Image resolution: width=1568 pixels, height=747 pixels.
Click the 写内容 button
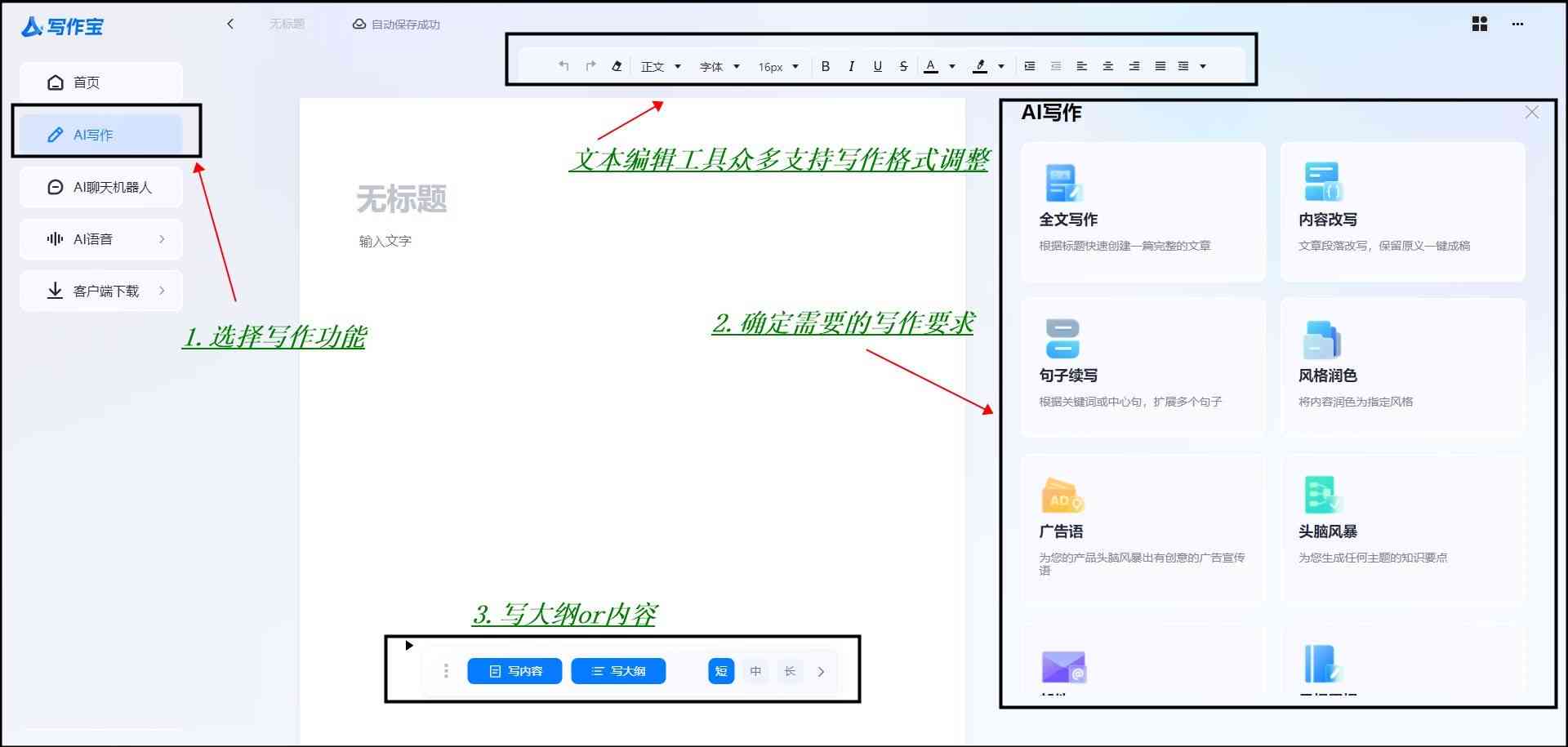[514, 671]
